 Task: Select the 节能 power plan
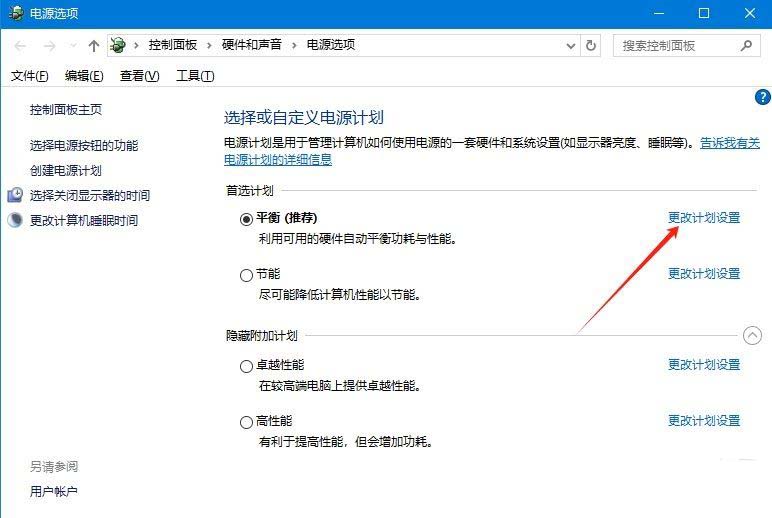pos(246,275)
